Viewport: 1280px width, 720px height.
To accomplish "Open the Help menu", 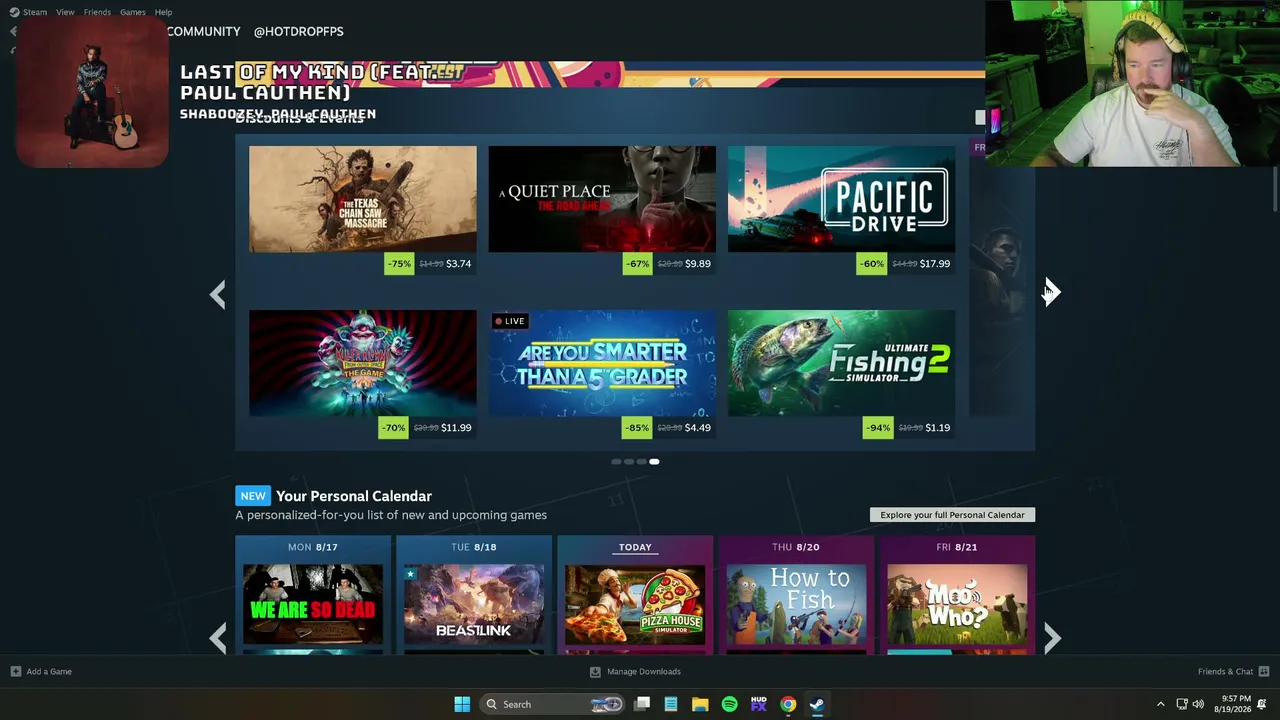I will 163,12.
